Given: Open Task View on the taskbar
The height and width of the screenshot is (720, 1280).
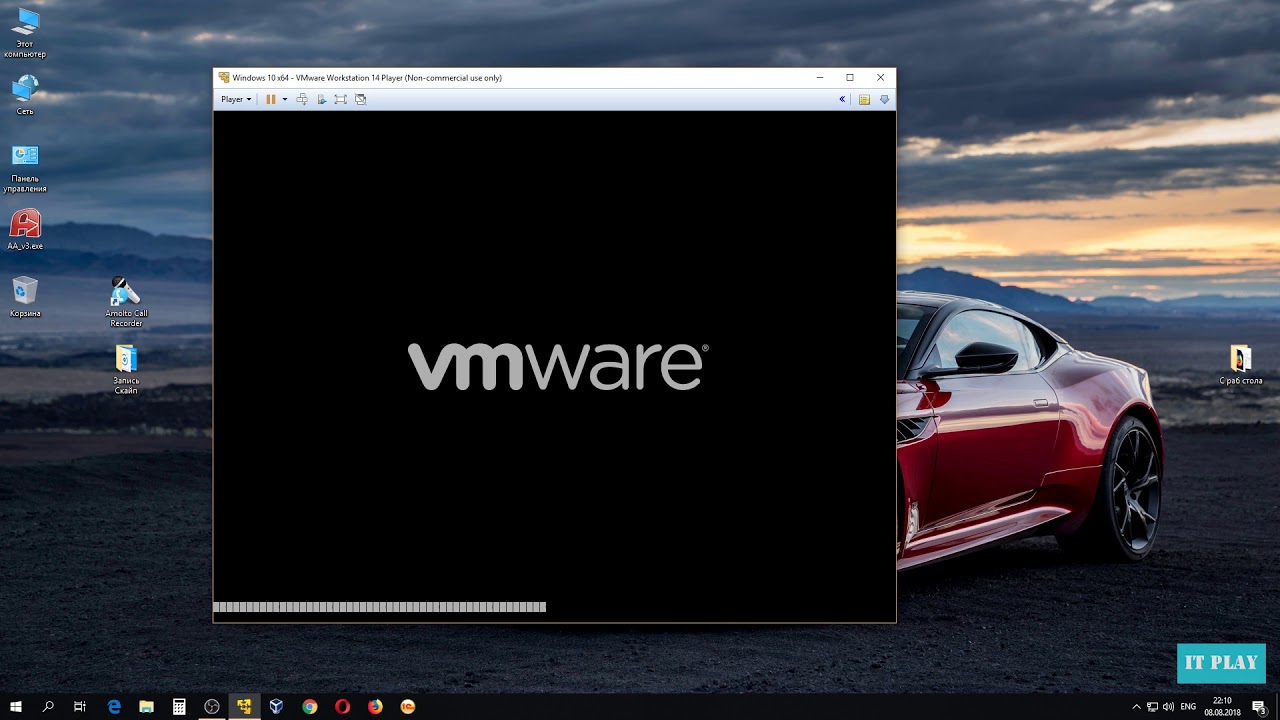Looking at the screenshot, I should pos(80,706).
